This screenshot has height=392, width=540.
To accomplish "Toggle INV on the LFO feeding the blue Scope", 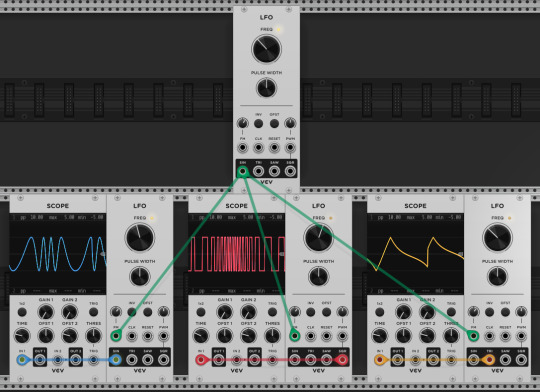I will (132, 312).
